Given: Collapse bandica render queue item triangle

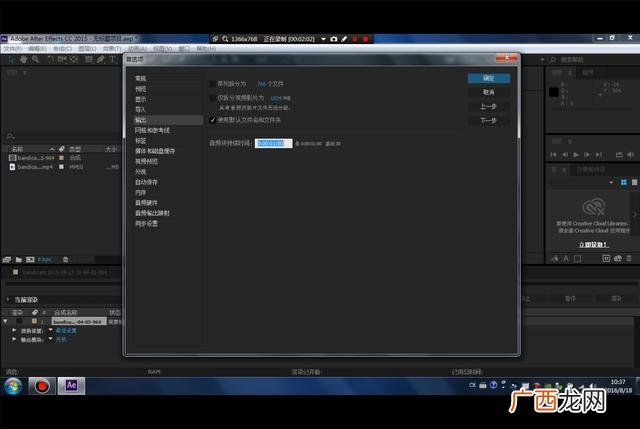Looking at the screenshot, I should click(x=5, y=322).
